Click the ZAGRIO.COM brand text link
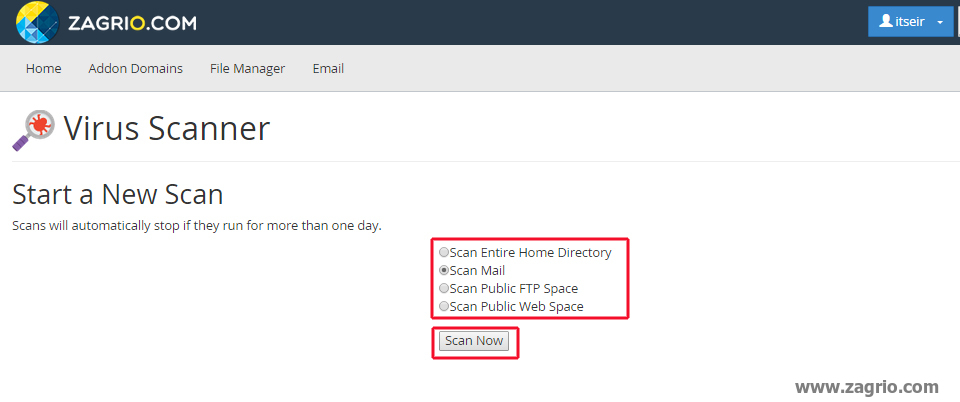Image resolution: width=960 pixels, height=402 pixels. [132, 22]
